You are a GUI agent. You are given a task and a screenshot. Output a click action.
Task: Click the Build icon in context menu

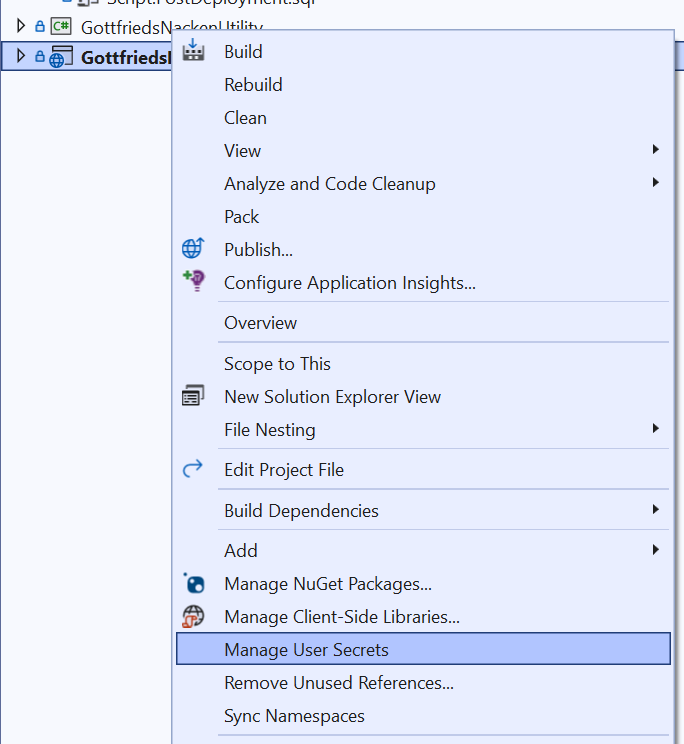[x=193, y=52]
